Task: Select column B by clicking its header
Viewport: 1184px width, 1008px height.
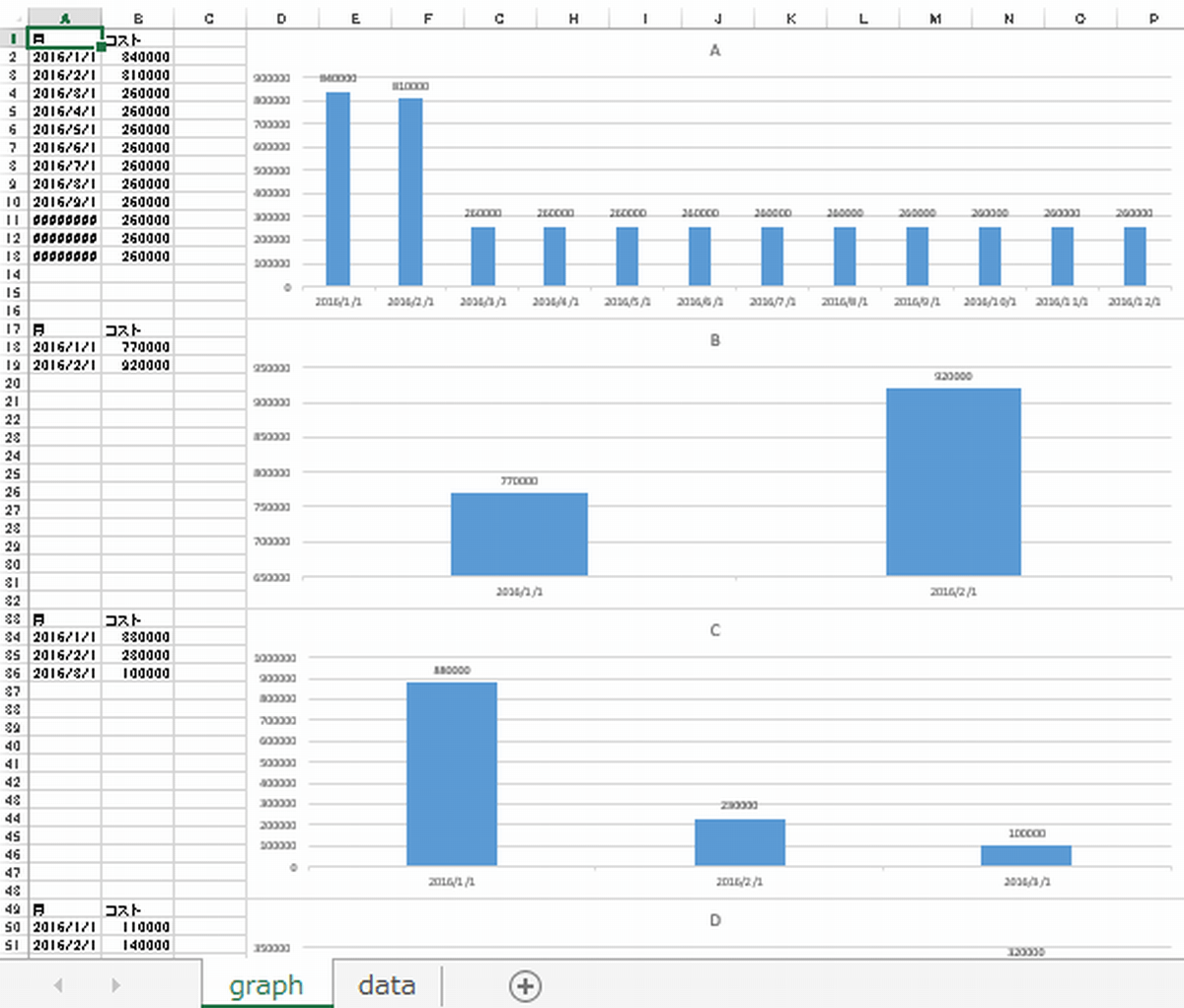Action: [137, 18]
